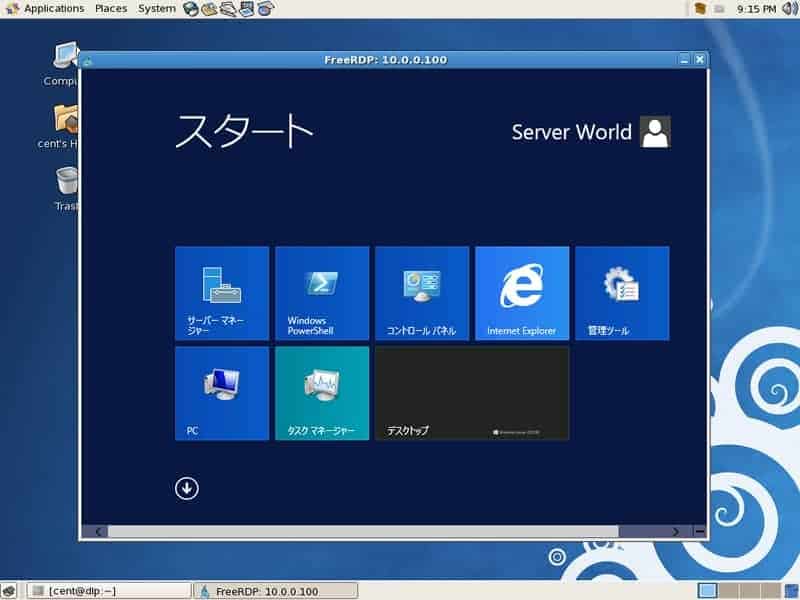Open the dark Desktop tile
Viewport: 800px width, 600px height.
[472, 393]
